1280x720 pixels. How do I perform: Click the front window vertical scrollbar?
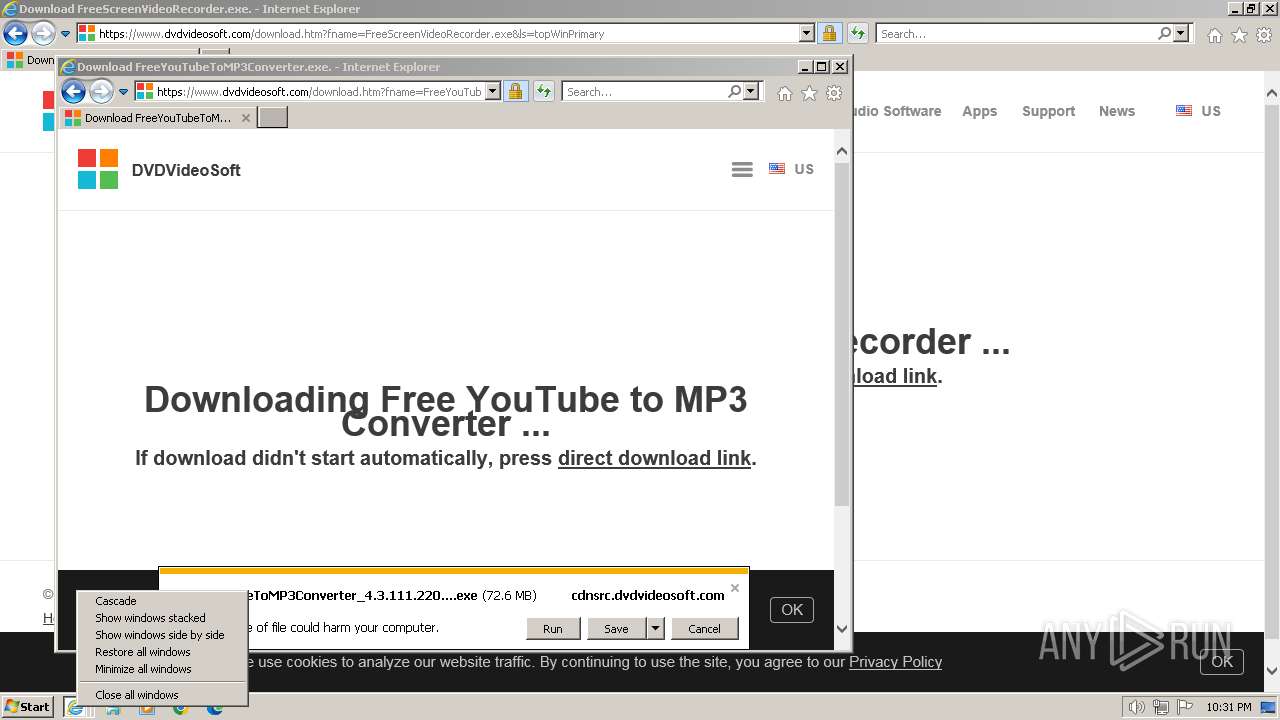point(842,334)
